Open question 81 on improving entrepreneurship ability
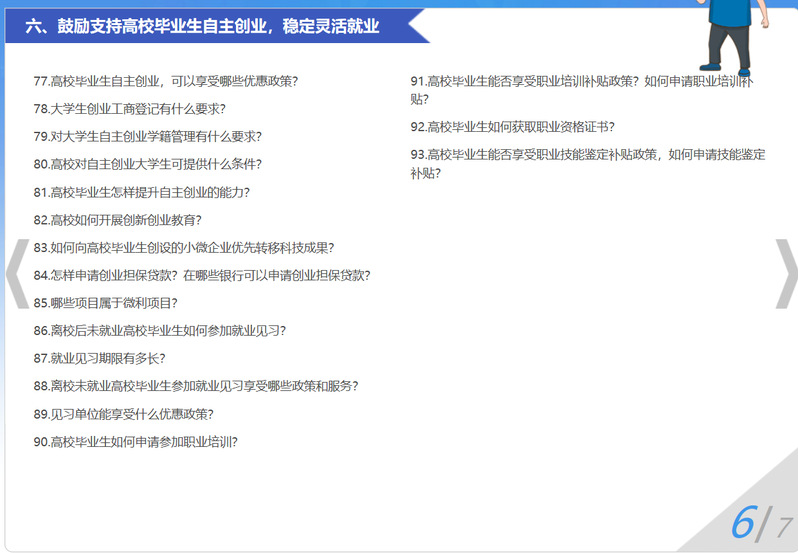The image size is (798, 553). [x=141, y=192]
